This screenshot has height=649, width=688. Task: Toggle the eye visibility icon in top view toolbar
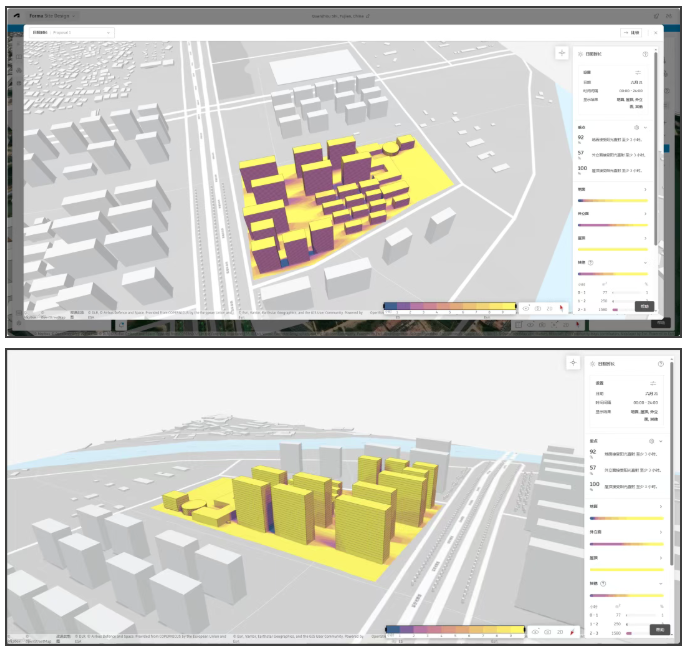click(526, 308)
